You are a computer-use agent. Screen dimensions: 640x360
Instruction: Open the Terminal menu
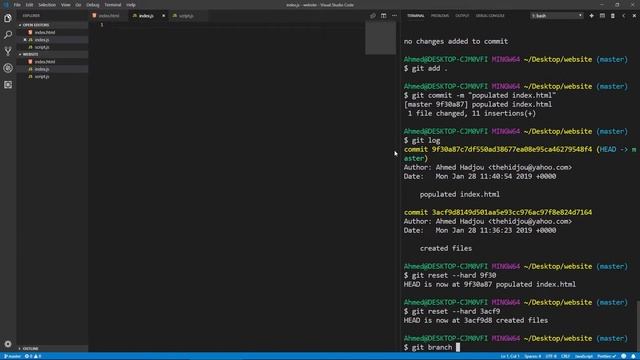point(113,5)
